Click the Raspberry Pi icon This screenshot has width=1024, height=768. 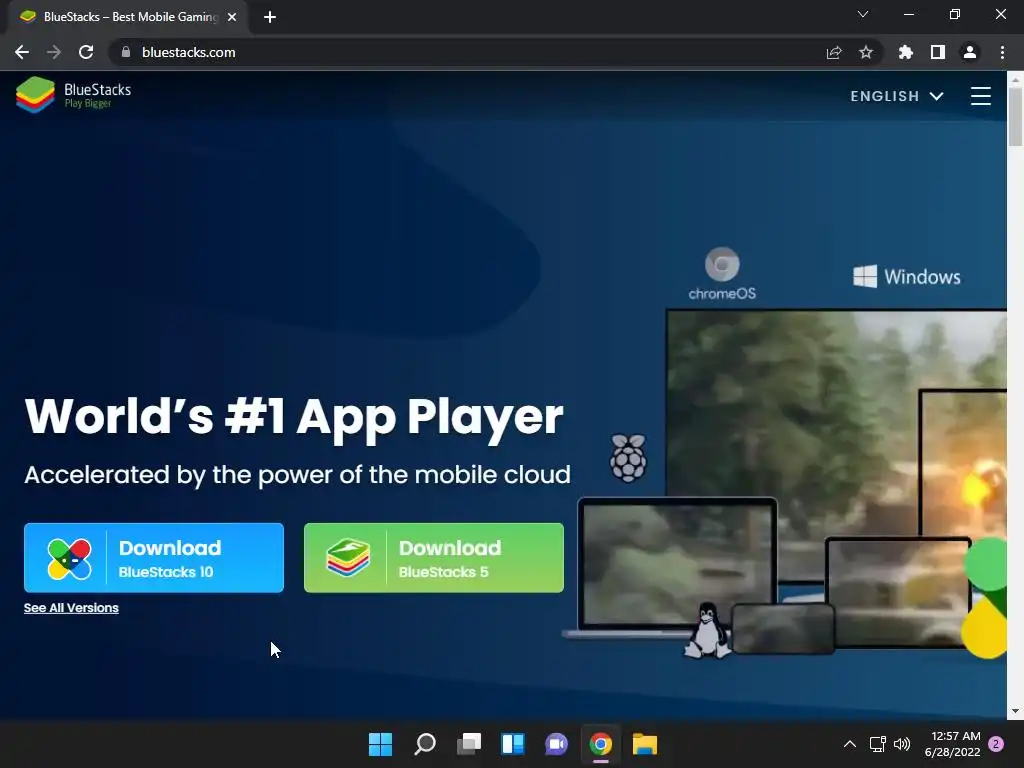628,458
